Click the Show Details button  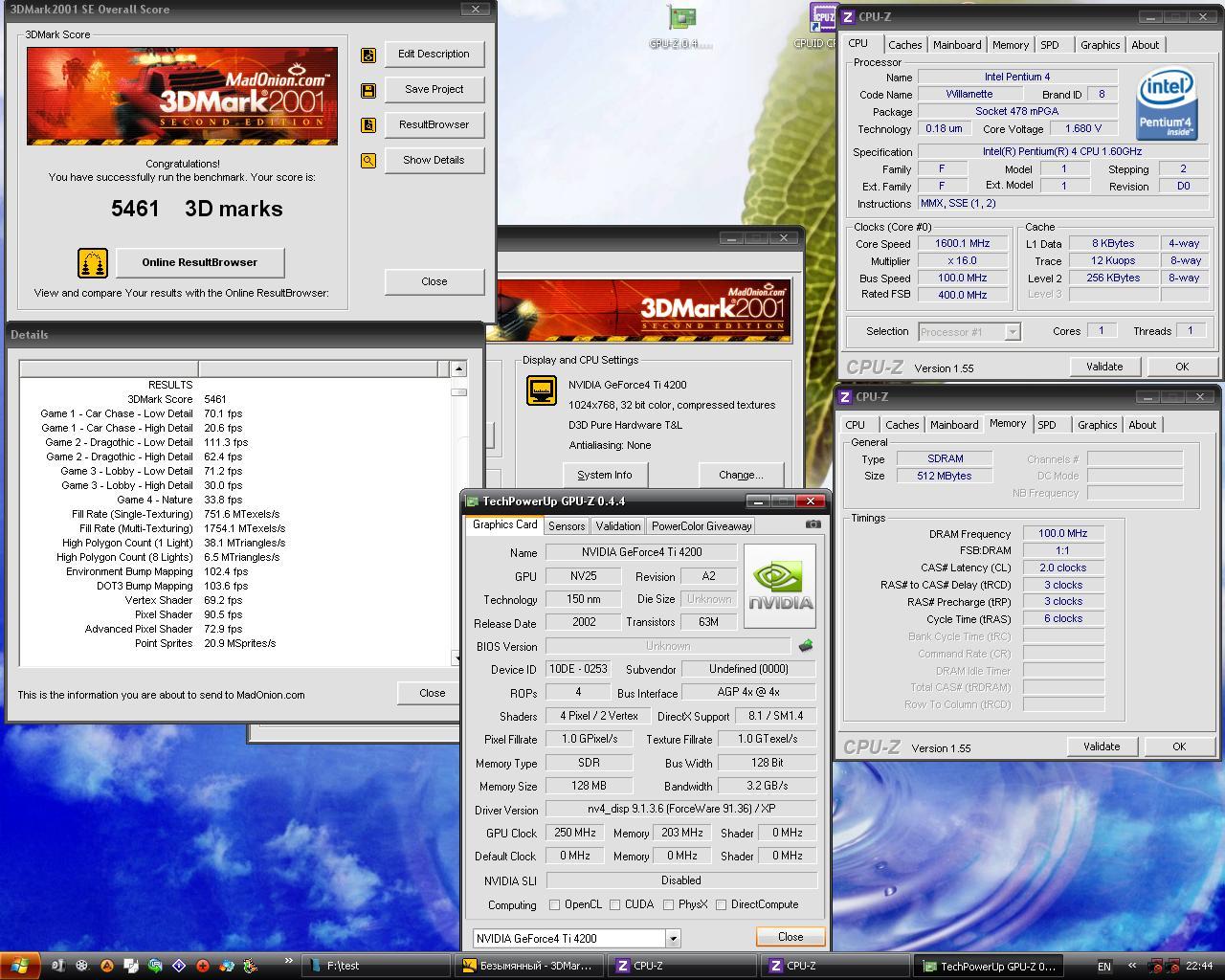pos(434,161)
